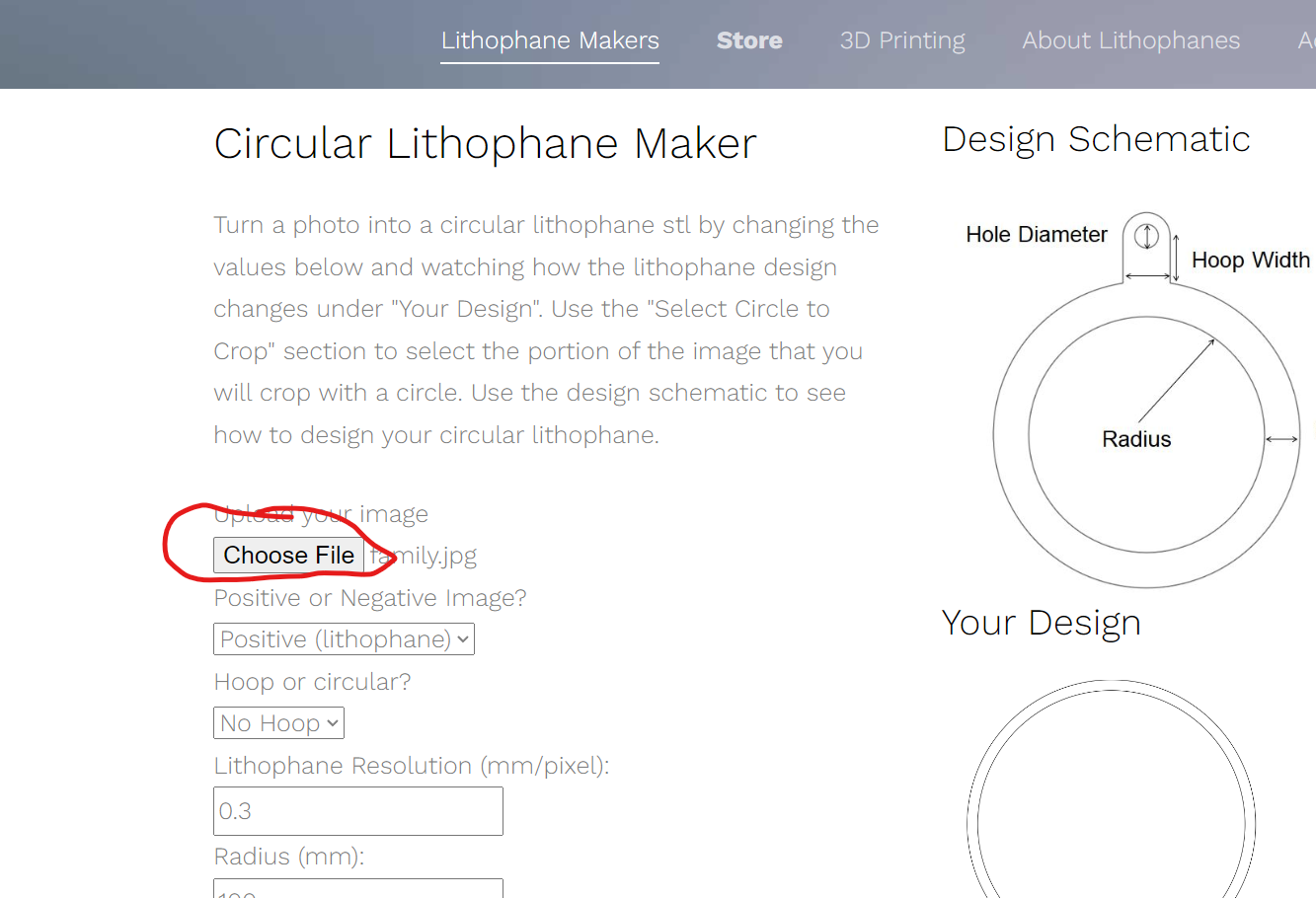Click the Circular Lithophane Maker heading
Image resolution: width=1316 pixels, height=898 pixels.
[x=485, y=143]
